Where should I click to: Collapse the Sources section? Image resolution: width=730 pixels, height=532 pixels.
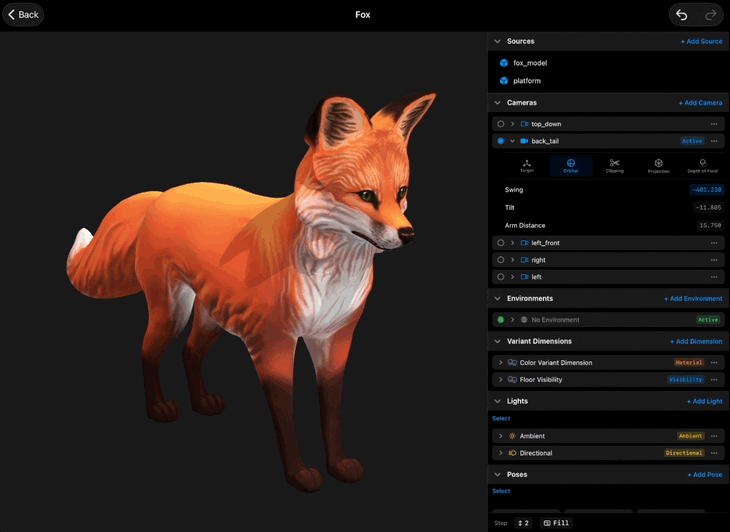497,41
